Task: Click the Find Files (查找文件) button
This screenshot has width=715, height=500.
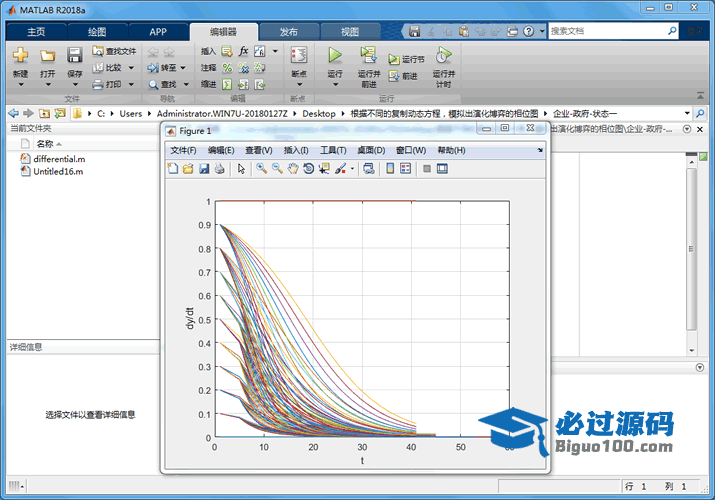Action: coord(114,51)
